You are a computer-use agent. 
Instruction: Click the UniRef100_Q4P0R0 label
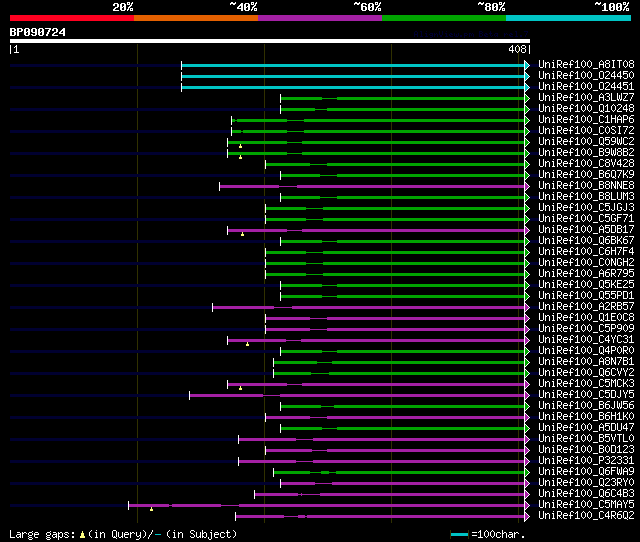586,351
